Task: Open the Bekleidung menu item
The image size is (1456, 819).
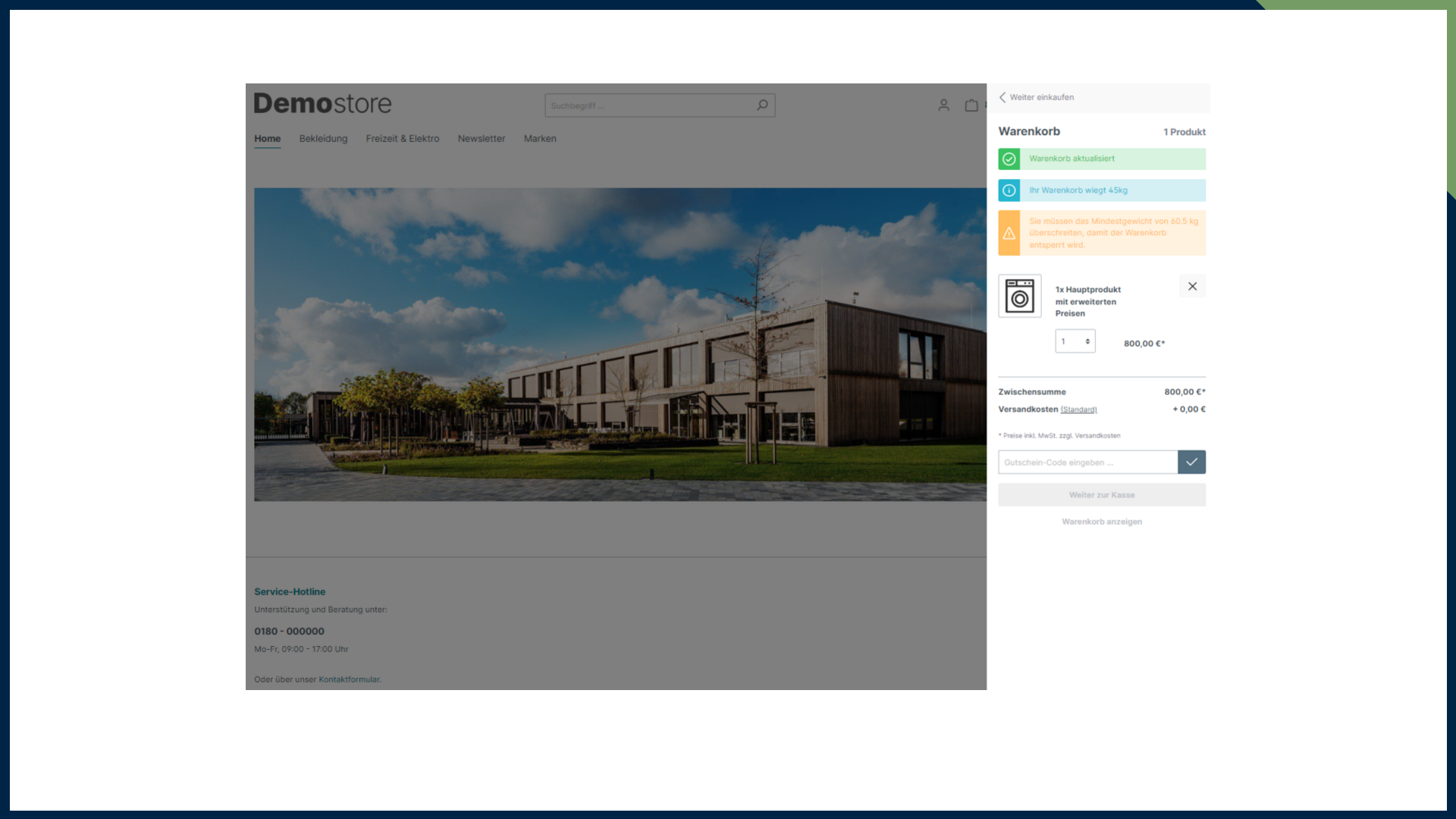Action: pyautogui.click(x=323, y=139)
